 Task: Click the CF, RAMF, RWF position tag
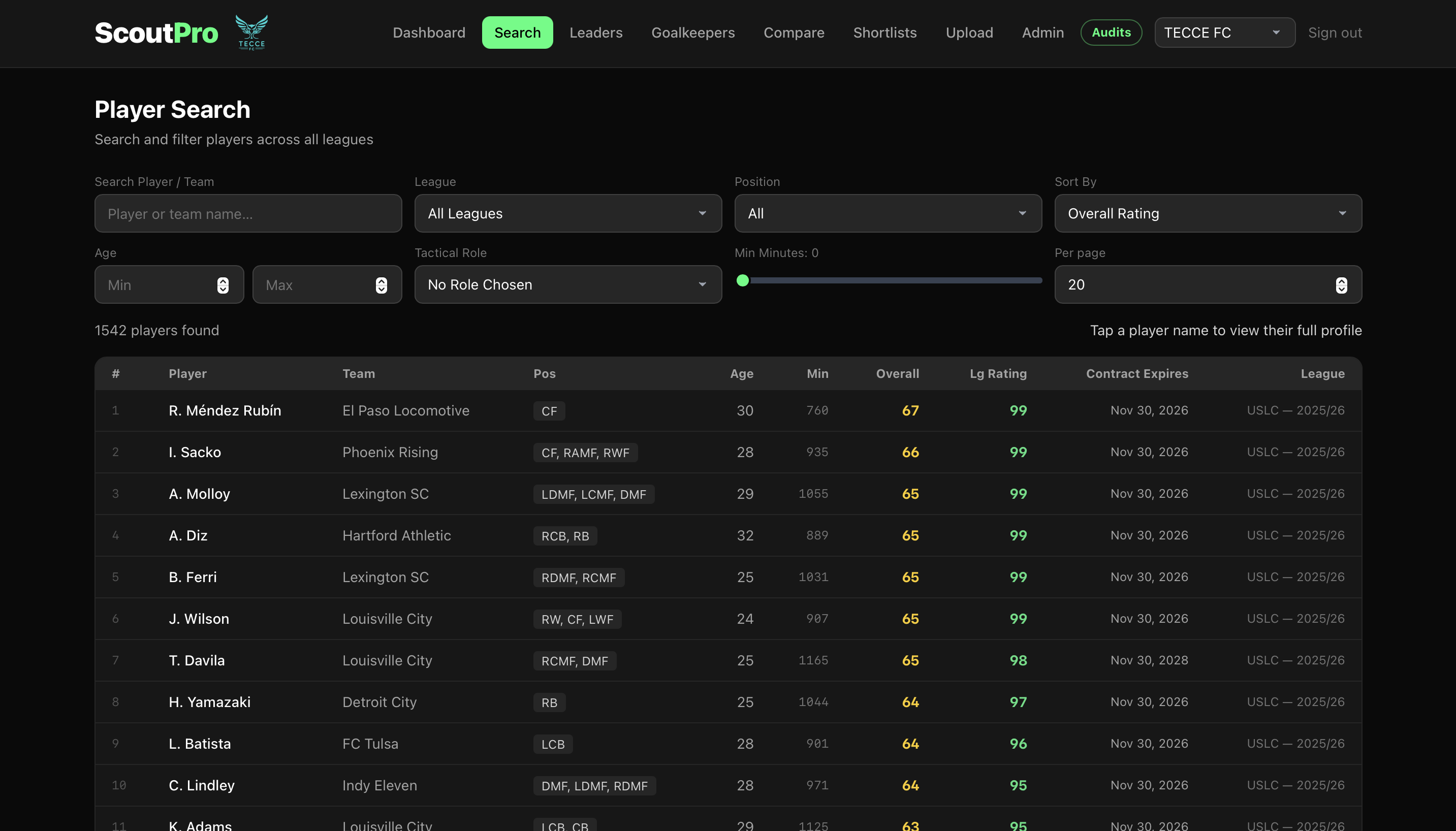pos(585,453)
